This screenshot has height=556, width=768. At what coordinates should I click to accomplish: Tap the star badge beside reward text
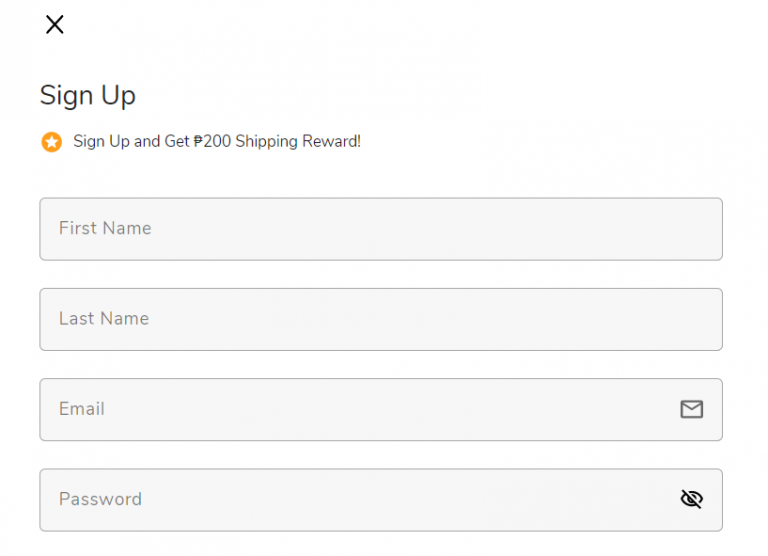[x=51, y=142]
